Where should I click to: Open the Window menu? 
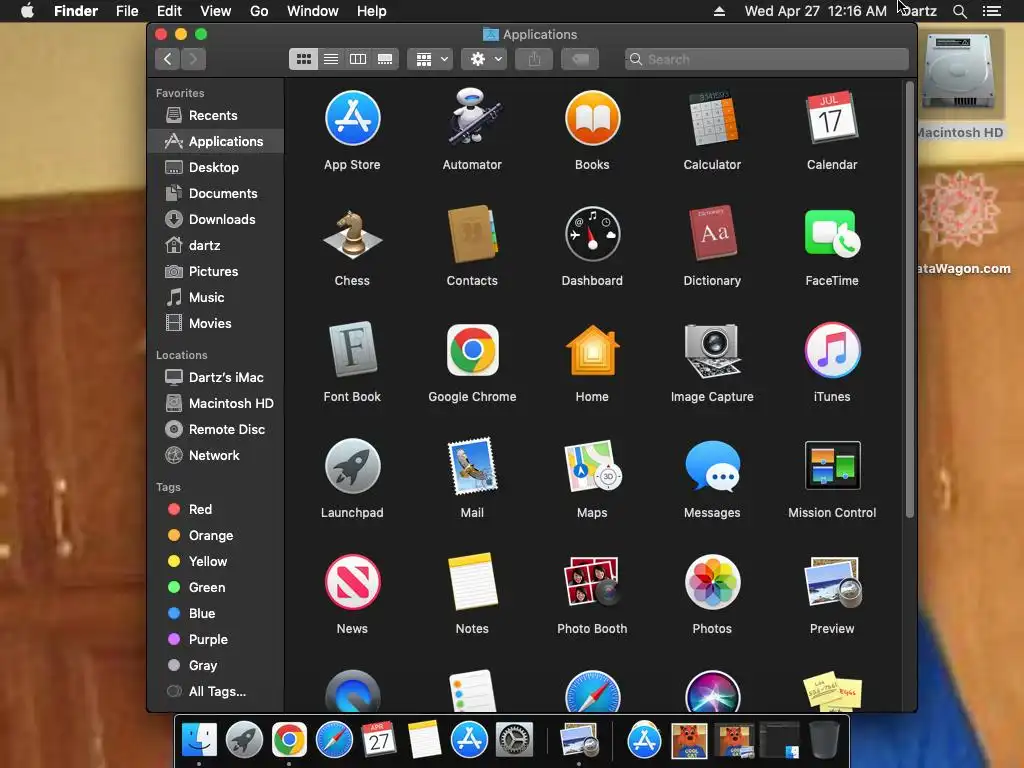tap(313, 11)
